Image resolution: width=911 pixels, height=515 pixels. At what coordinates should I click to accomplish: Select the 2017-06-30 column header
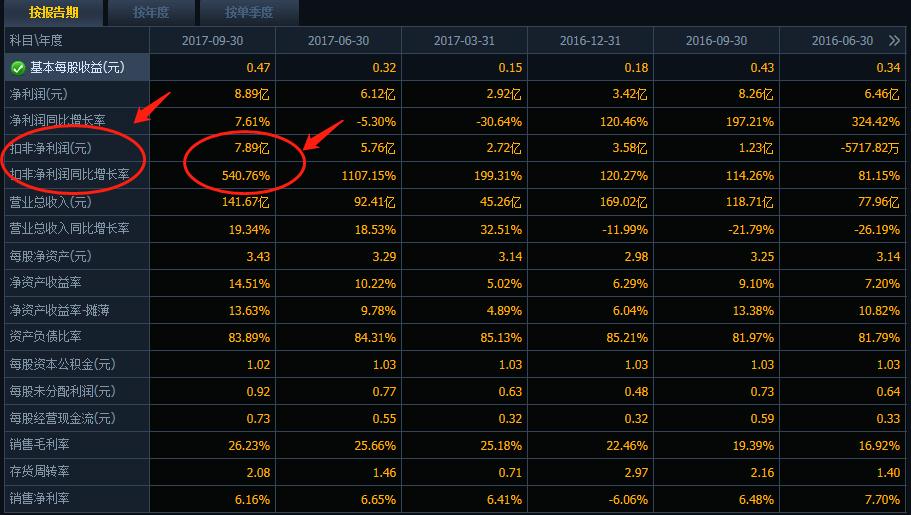point(338,41)
